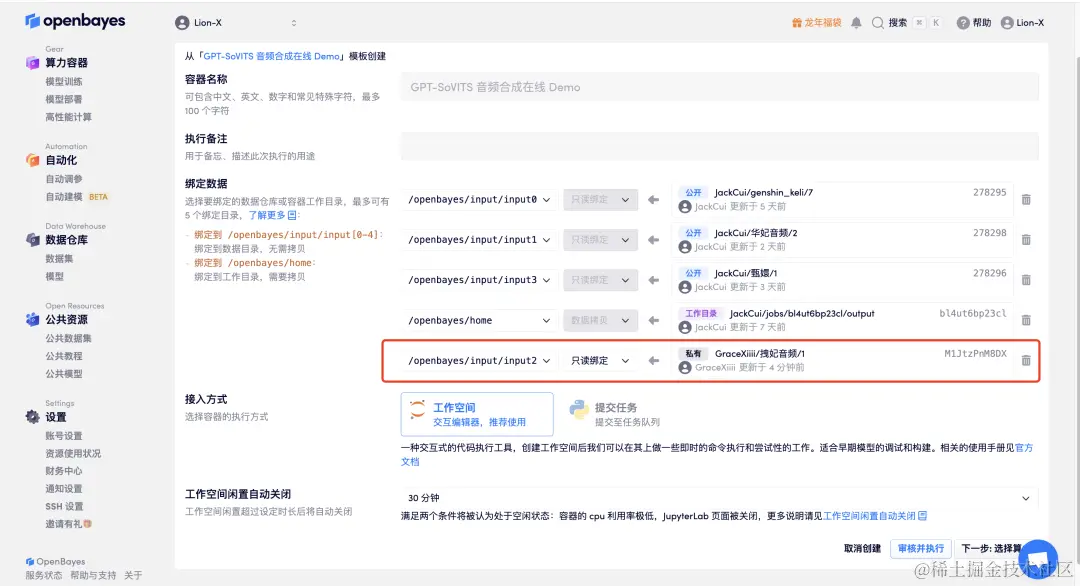Image resolution: width=1080 pixels, height=586 pixels.
Task: Click the openbayes logo
Action: point(75,21)
